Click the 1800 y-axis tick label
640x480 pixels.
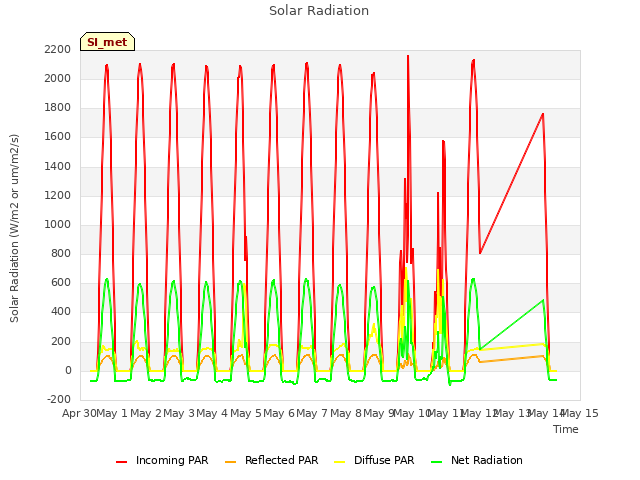point(58,107)
